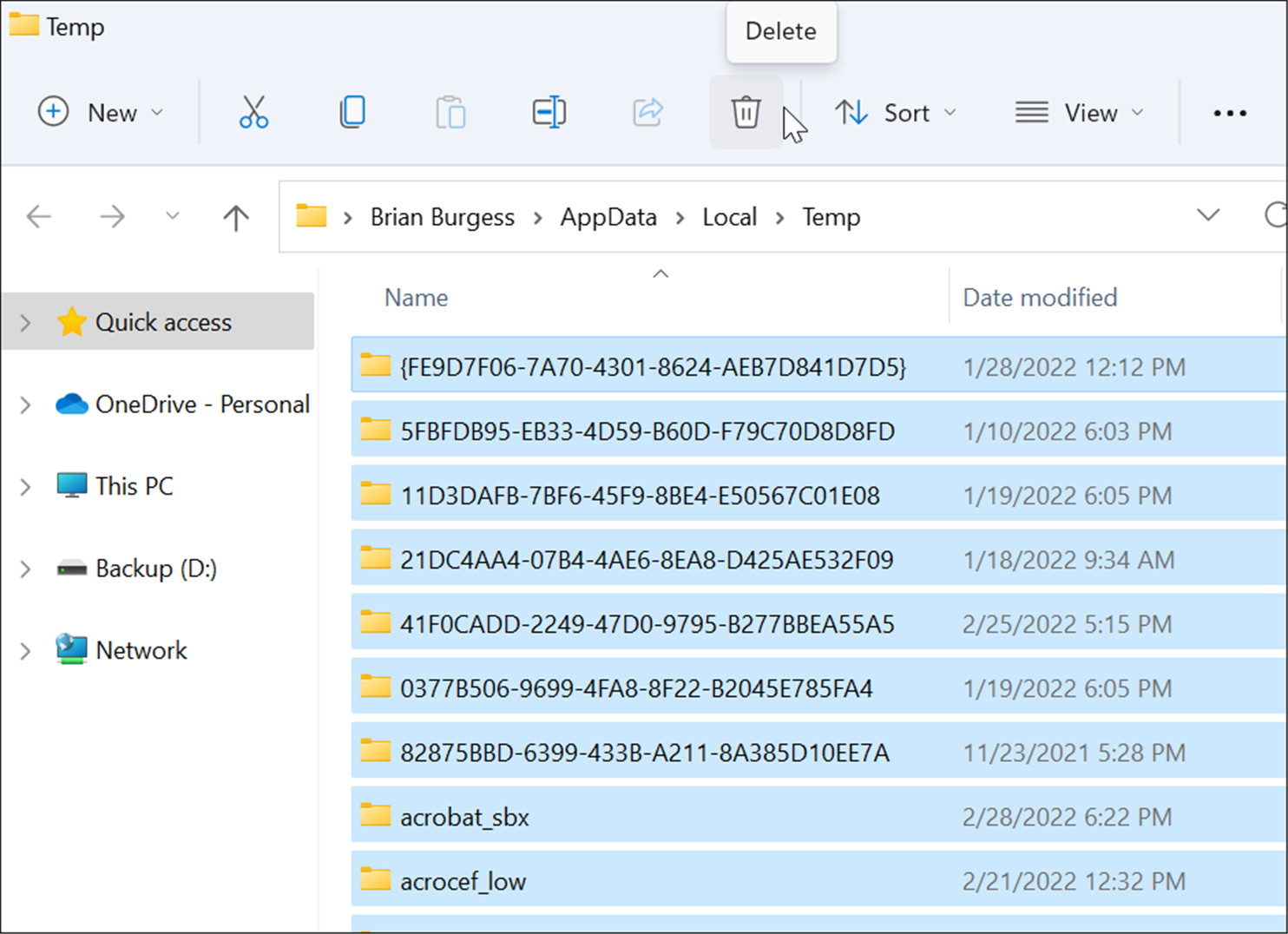
Task: Open the View layout dropdown
Action: tap(1079, 113)
